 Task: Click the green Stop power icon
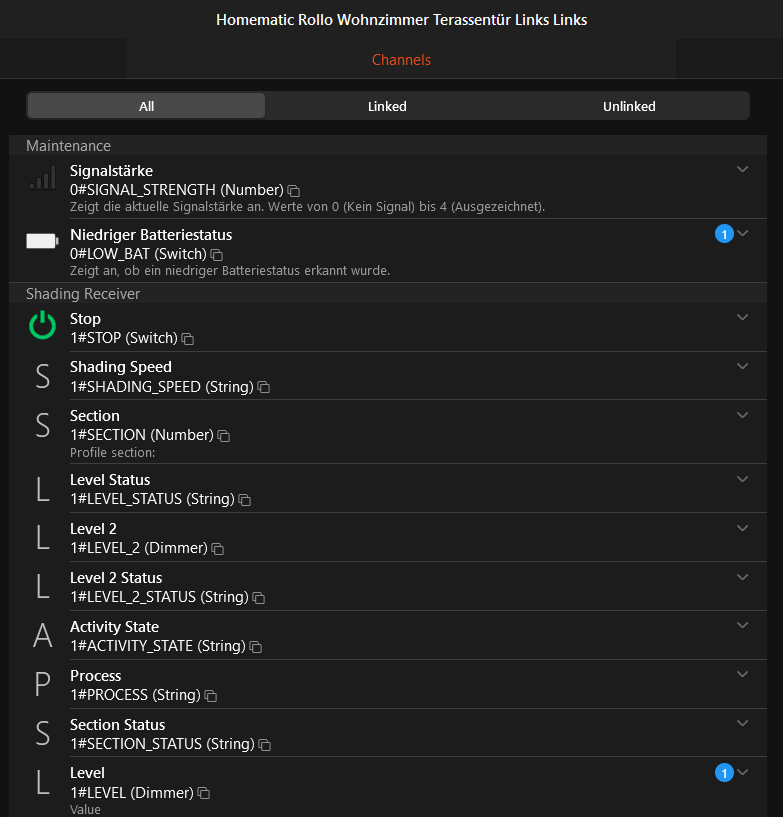(42, 326)
